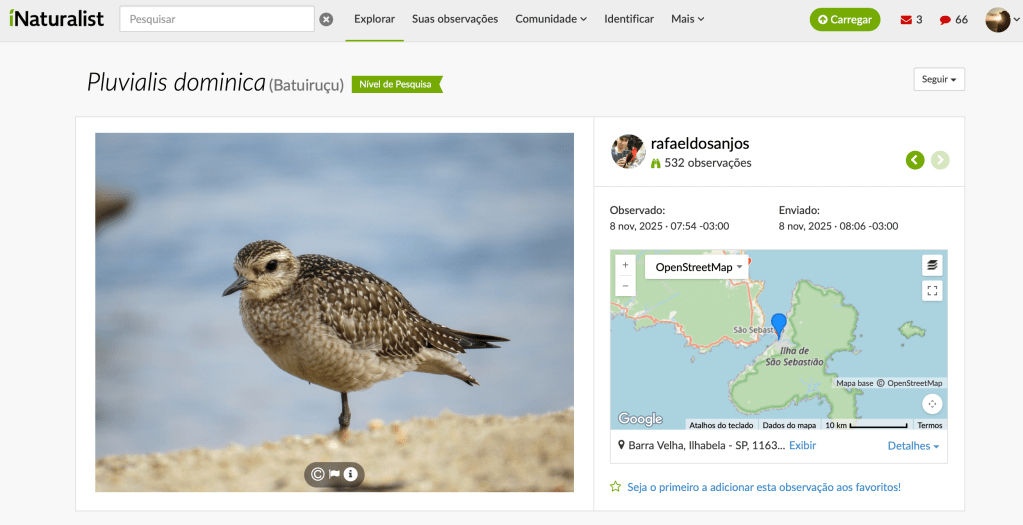Click the copyright icon on photo
The height and width of the screenshot is (525, 1023).
coord(318,475)
